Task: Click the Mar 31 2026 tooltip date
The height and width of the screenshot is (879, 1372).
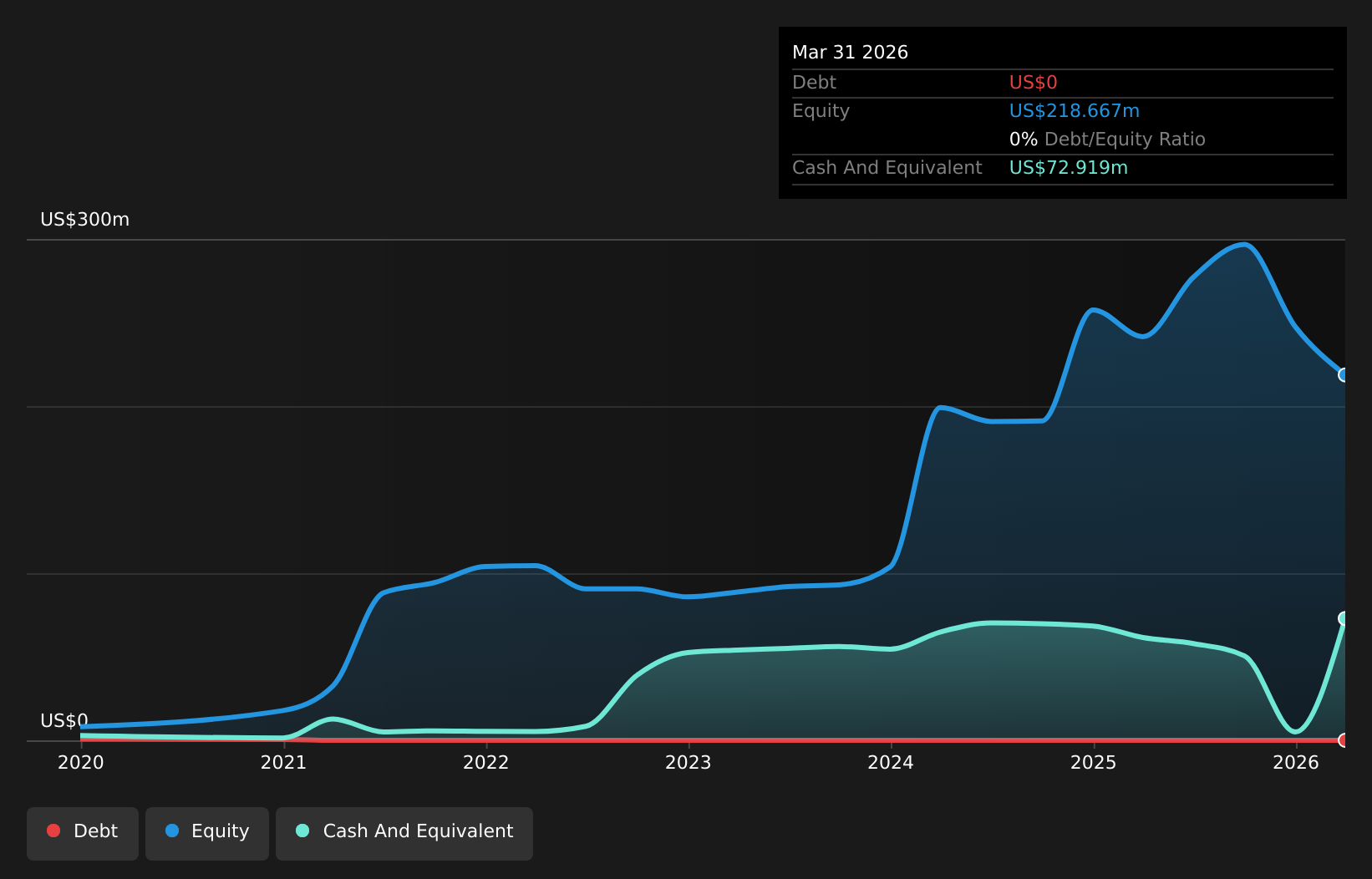Action: [850, 53]
